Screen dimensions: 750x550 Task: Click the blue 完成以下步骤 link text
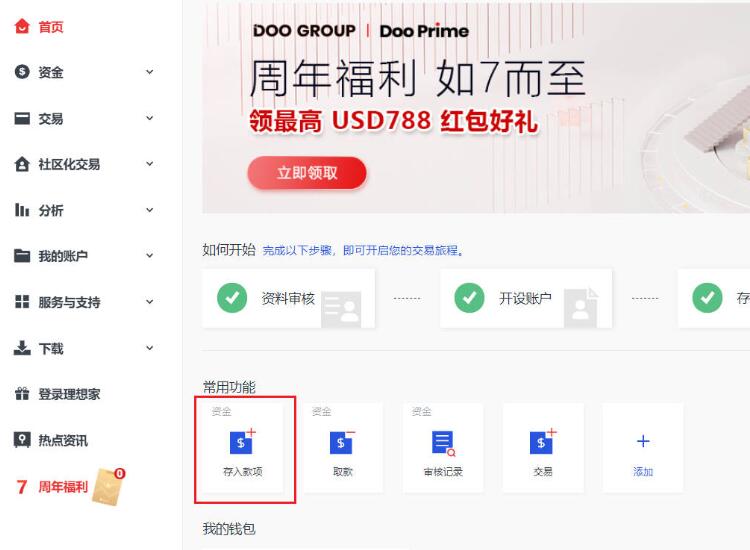tap(297, 251)
